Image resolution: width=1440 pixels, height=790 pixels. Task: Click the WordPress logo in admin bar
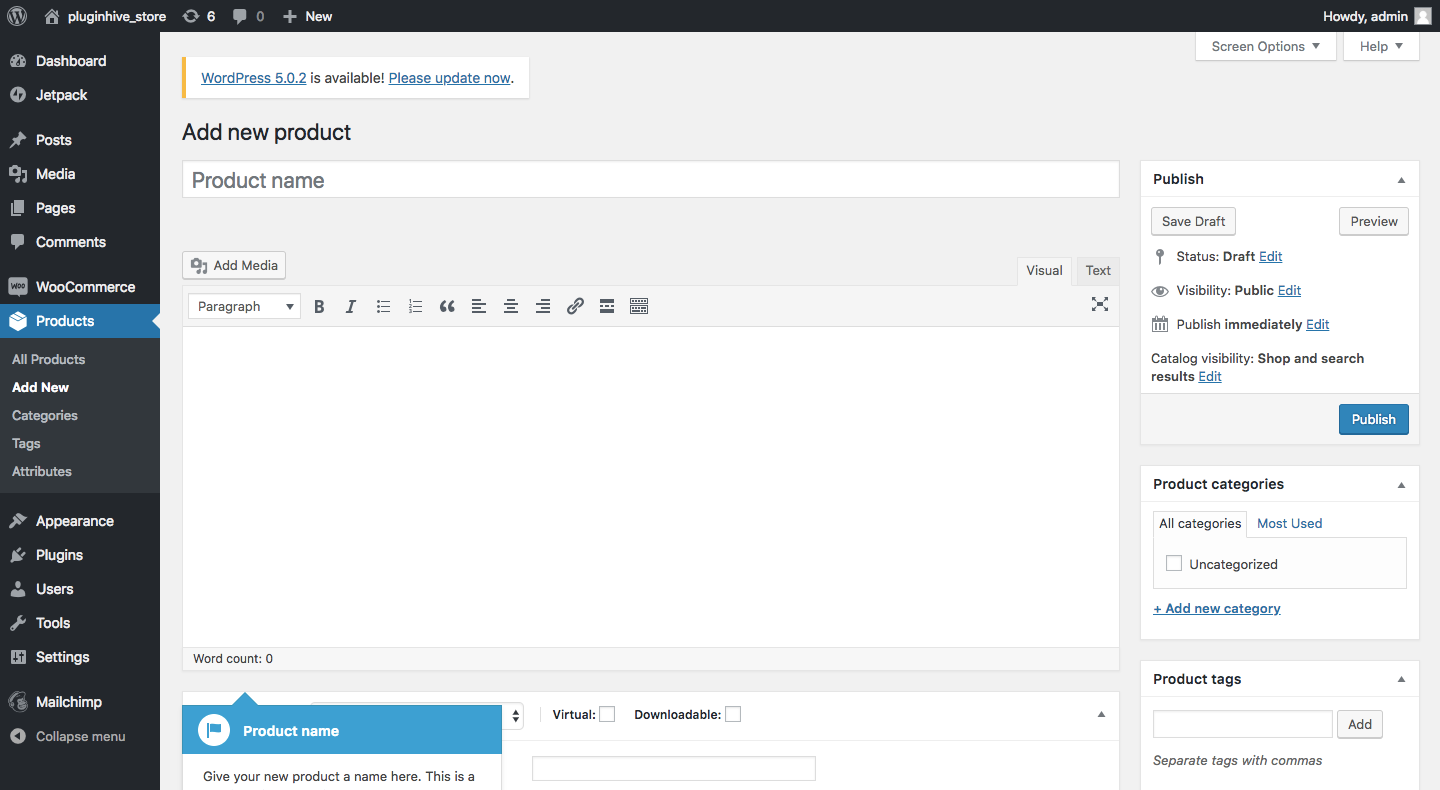(17, 16)
